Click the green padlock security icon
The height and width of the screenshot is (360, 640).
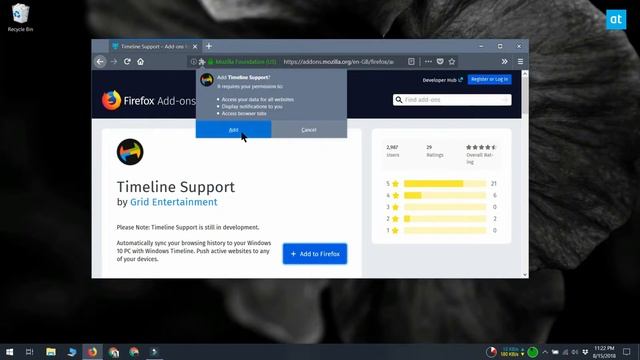(x=211, y=62)
